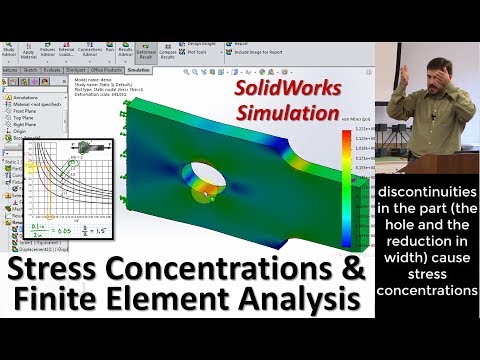Open View Orientation icon
The height and width of the screenshot is (360, 480).
tap(221, 72)
